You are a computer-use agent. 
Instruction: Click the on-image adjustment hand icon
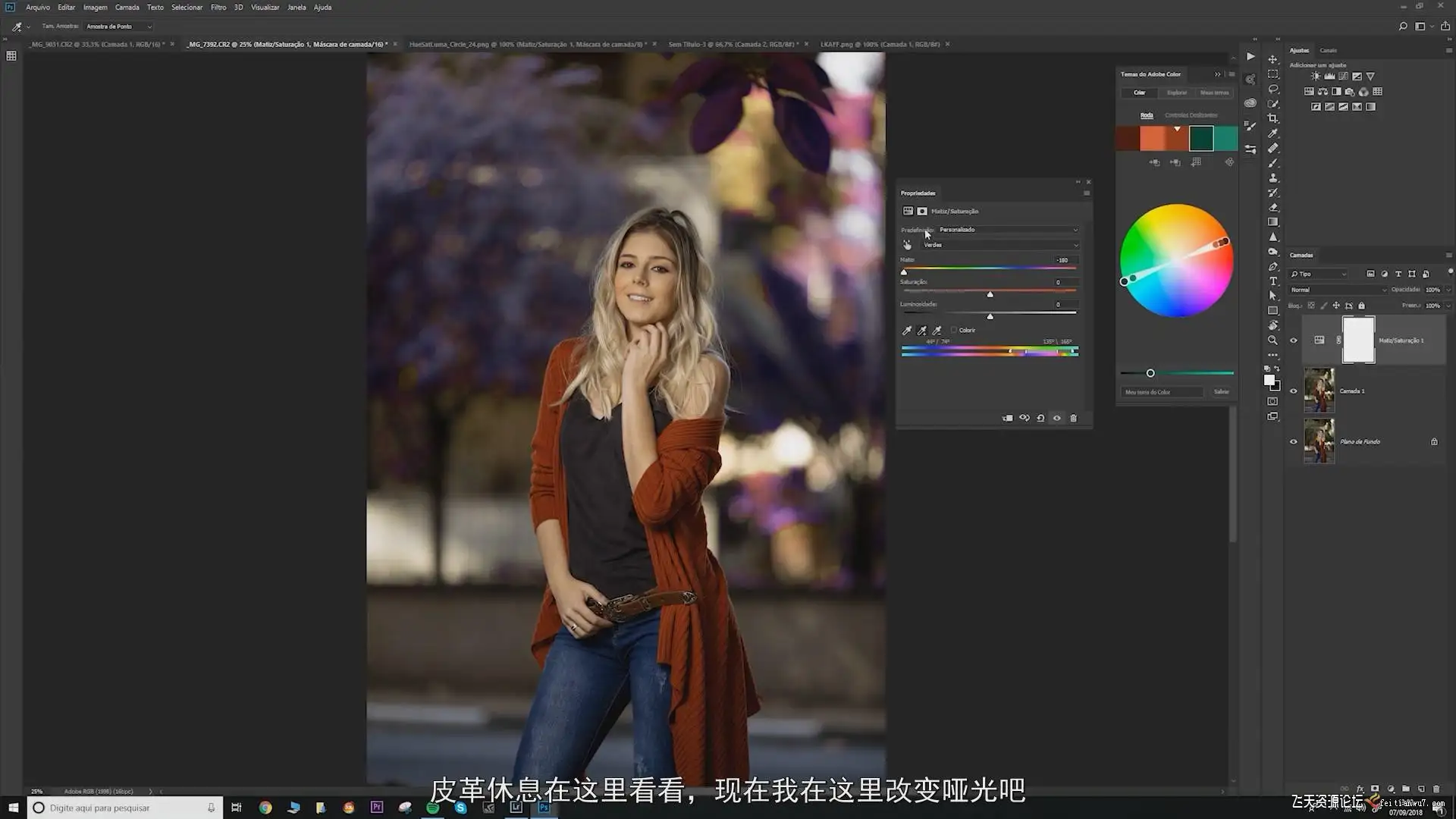907,245
